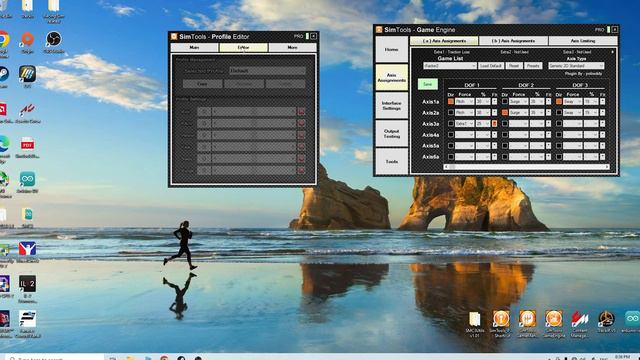
Task: Open Tools section in Game Engine
Action: click(x=391, y=162)
